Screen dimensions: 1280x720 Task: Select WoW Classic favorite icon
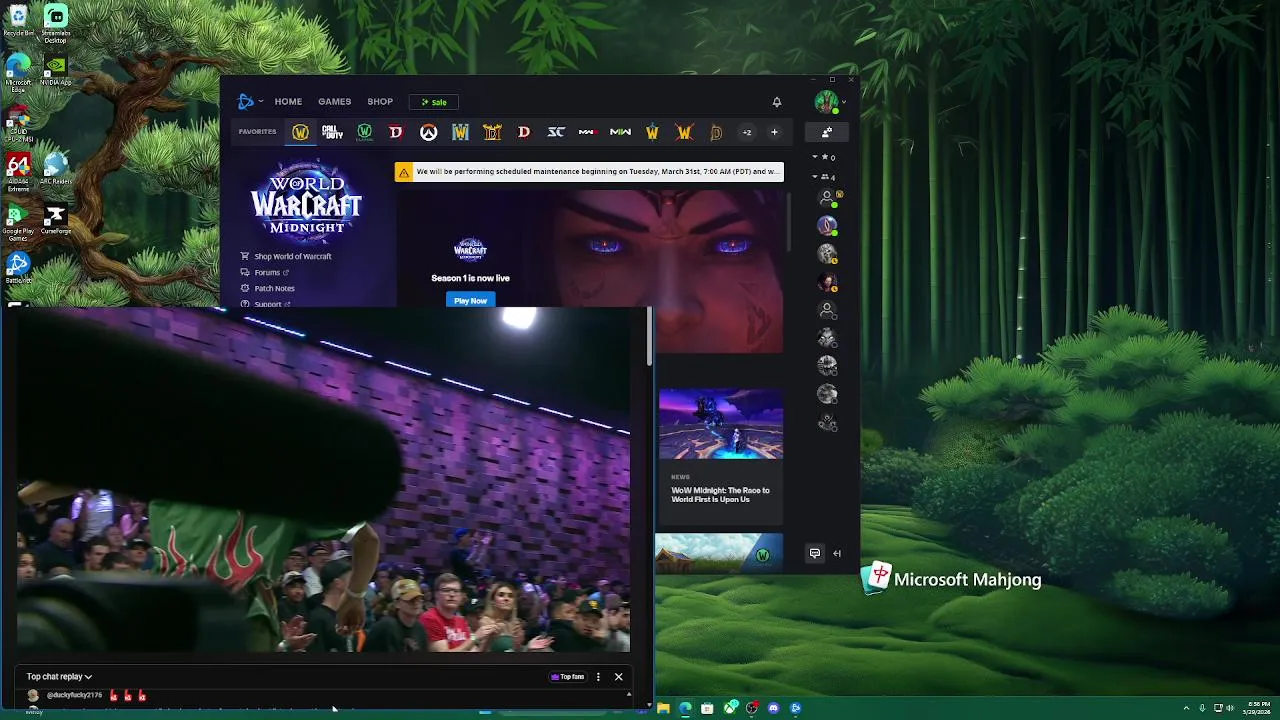point(364,132)
